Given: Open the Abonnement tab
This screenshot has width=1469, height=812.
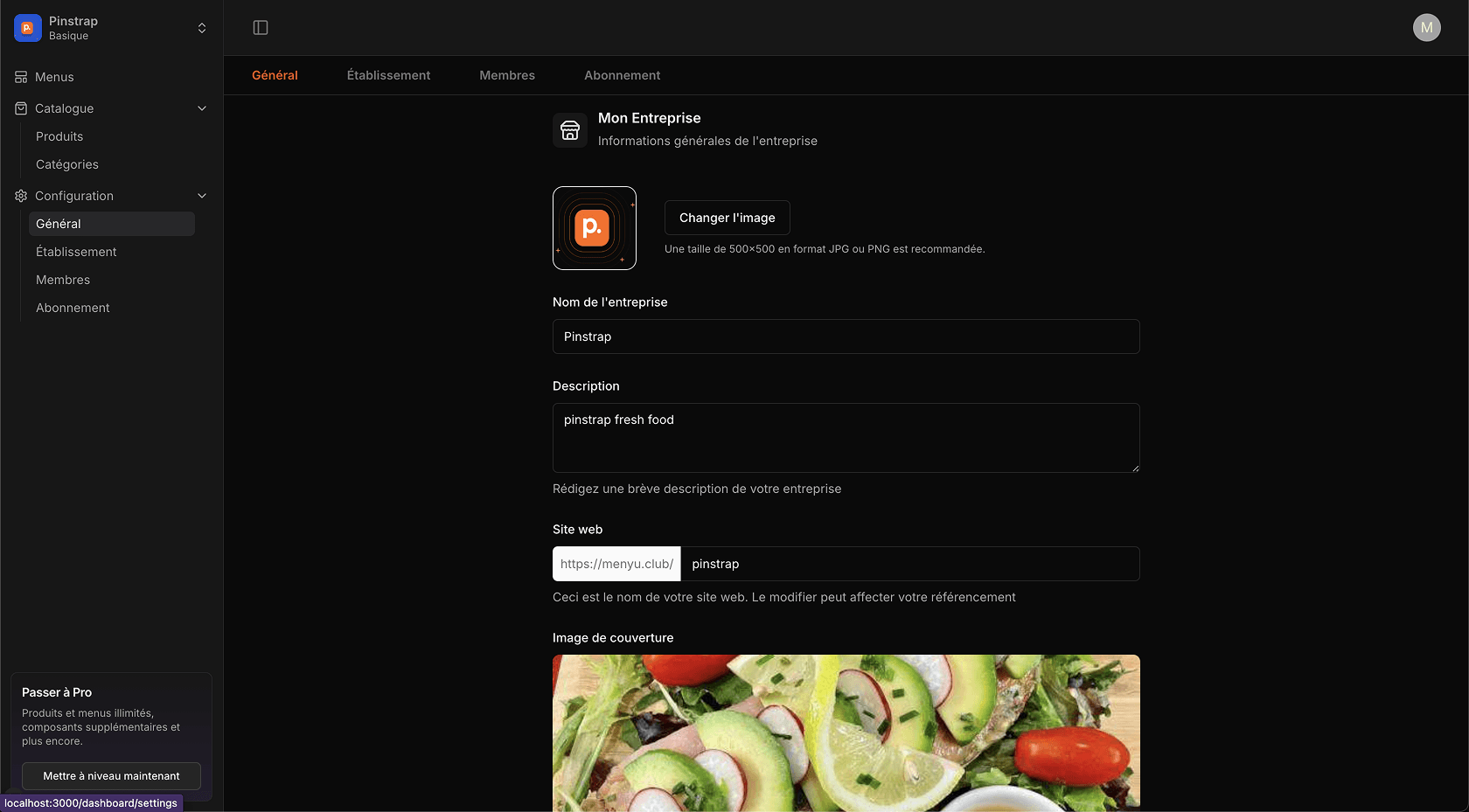Looking at the screenshot, I should [x=622, y=75].
